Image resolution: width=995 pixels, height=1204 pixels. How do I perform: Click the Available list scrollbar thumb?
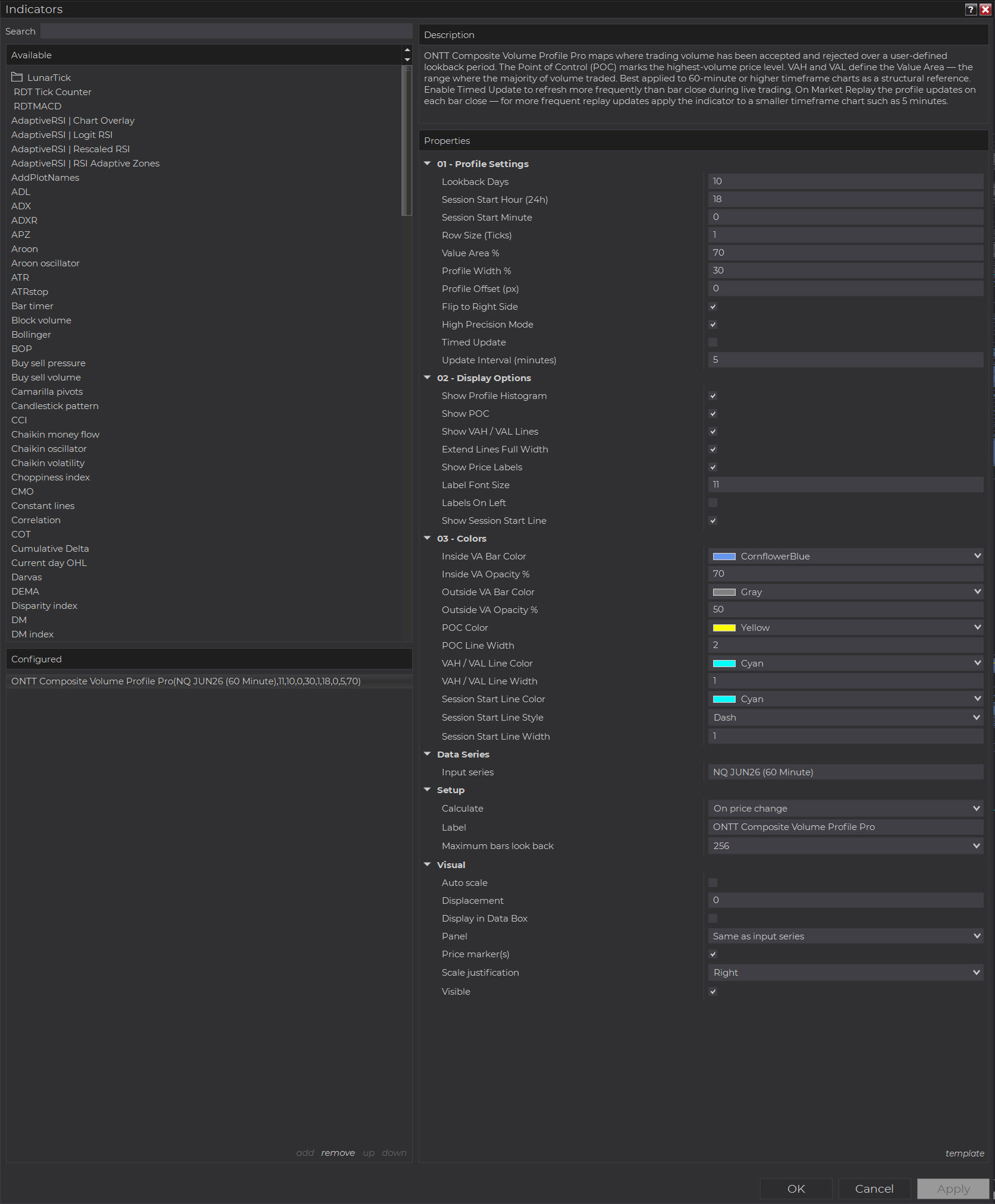click(x=407, y=140)
